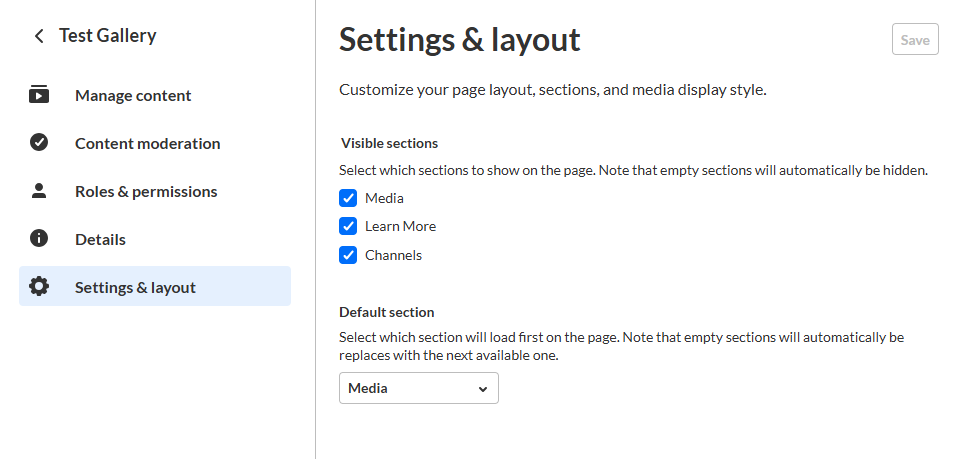Click the Manage content media icon

coord(39,96)
